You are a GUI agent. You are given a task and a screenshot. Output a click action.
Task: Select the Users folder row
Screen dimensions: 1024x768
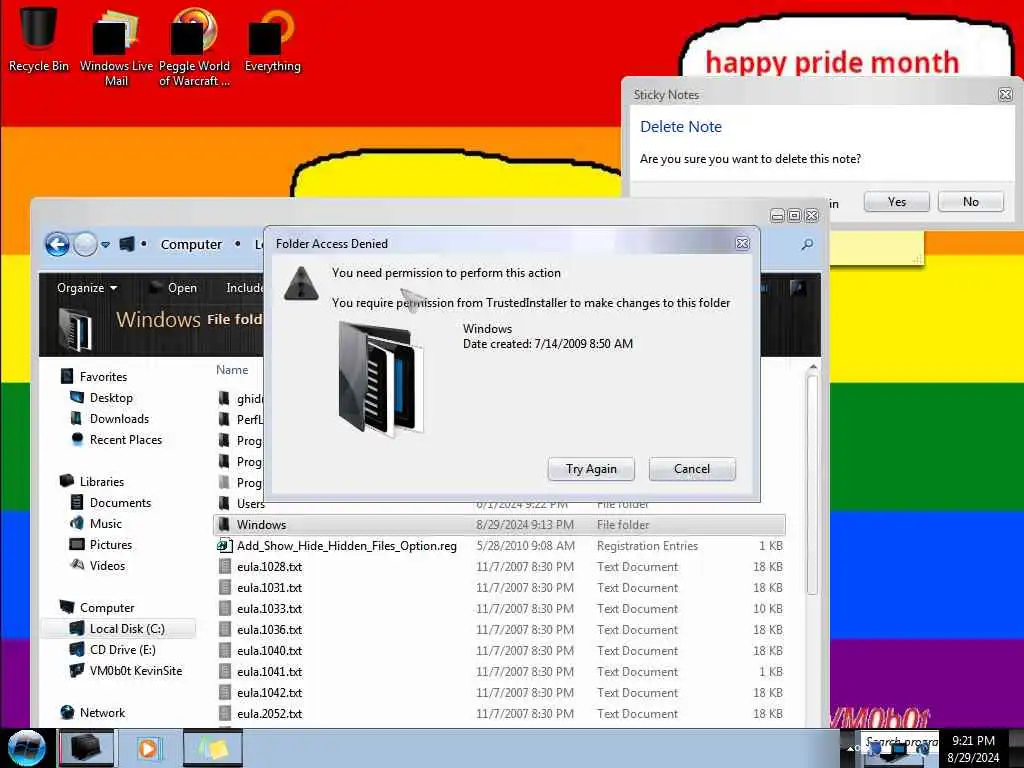pyautogui.click(x=251, y=504)
